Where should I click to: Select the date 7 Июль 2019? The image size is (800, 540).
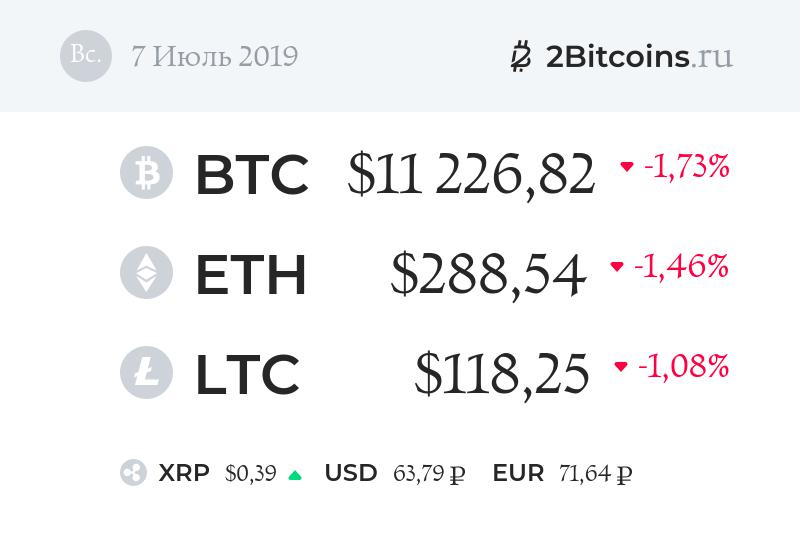click(x=214, y=56)
